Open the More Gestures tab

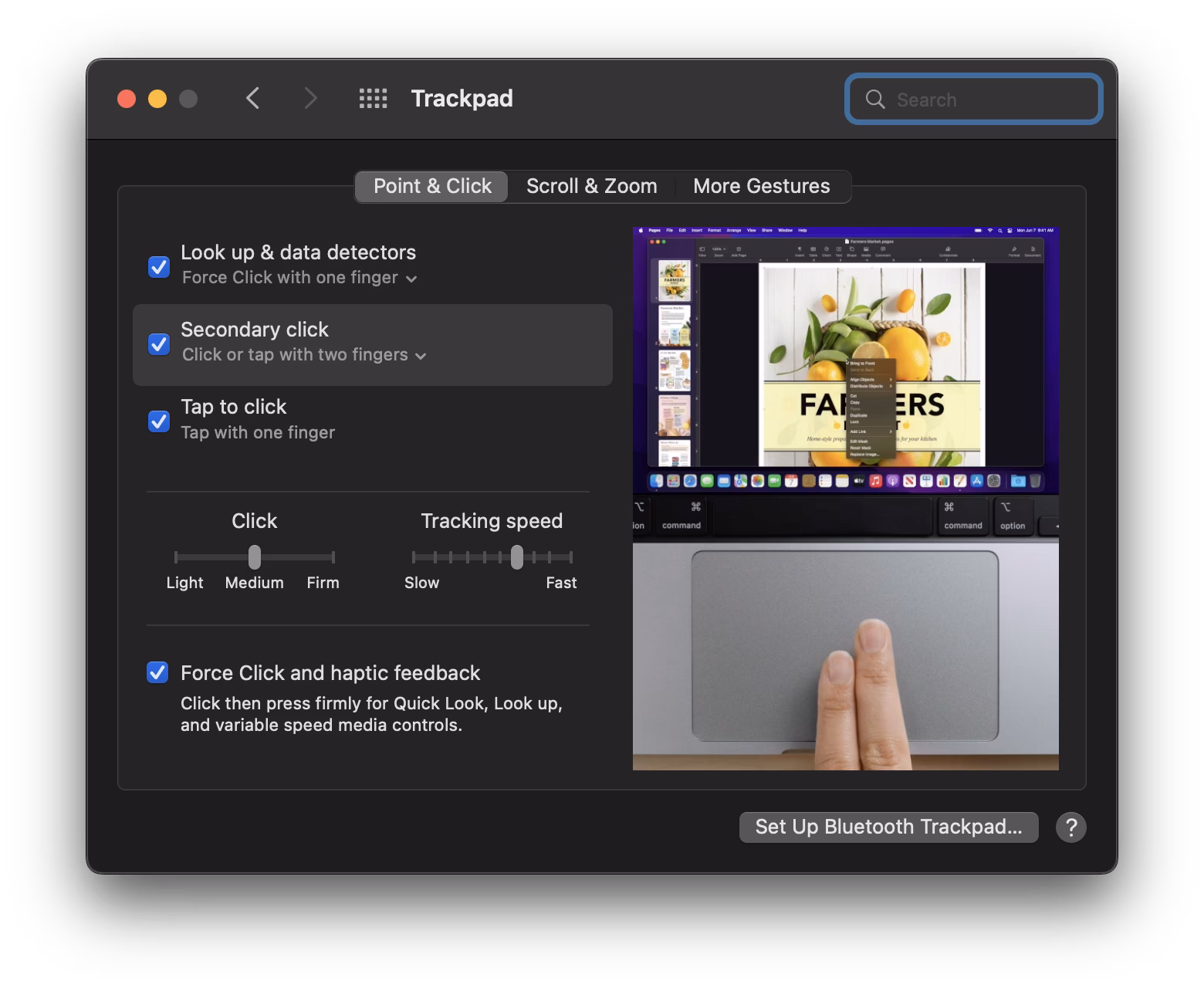pos(761,187)
